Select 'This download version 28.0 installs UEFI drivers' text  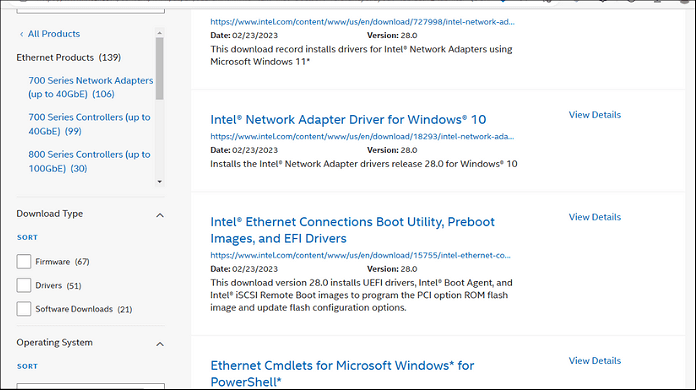pos(361,295)
